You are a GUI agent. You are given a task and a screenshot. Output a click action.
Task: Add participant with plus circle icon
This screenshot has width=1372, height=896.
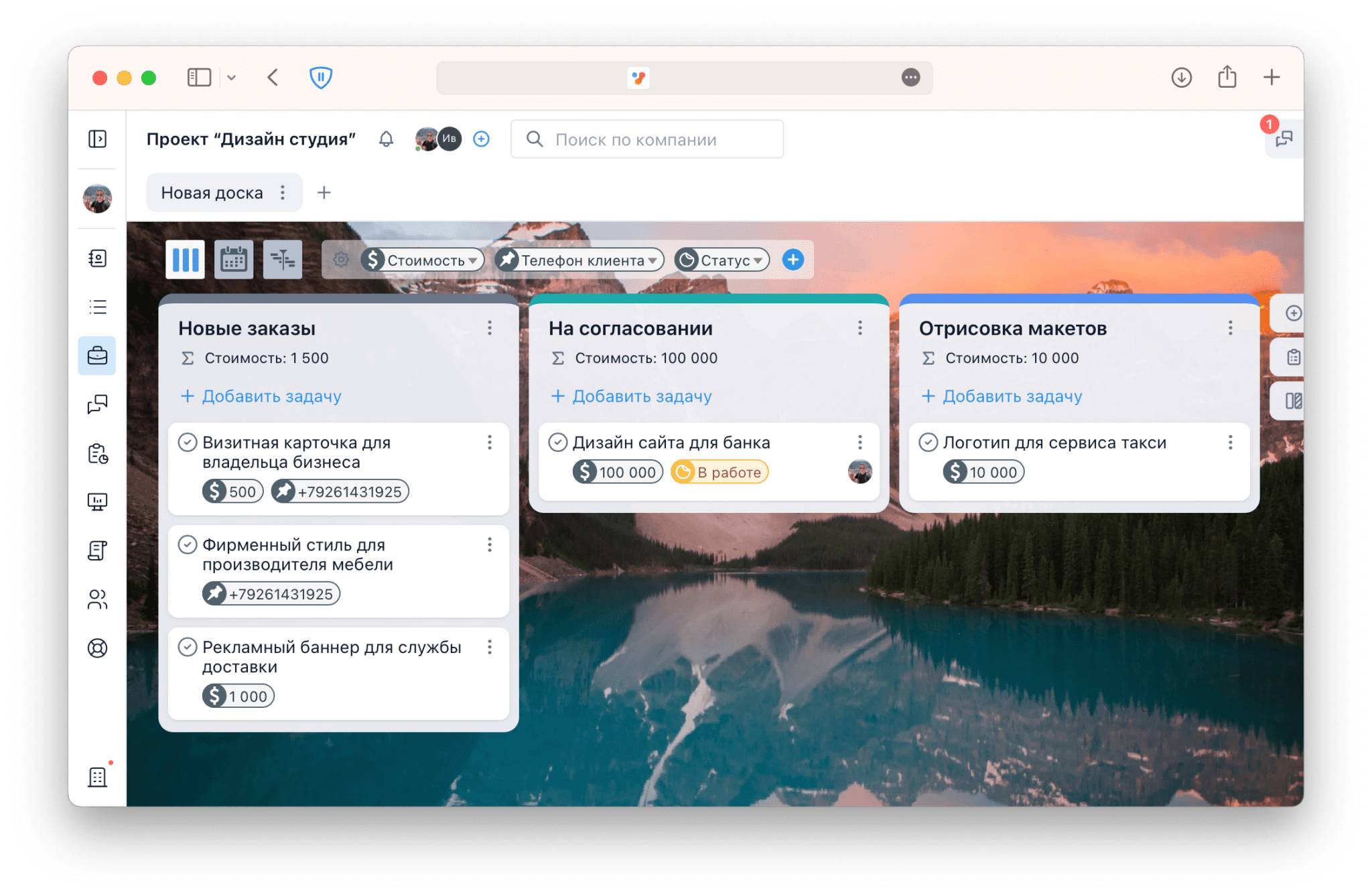tap(481, 139)
